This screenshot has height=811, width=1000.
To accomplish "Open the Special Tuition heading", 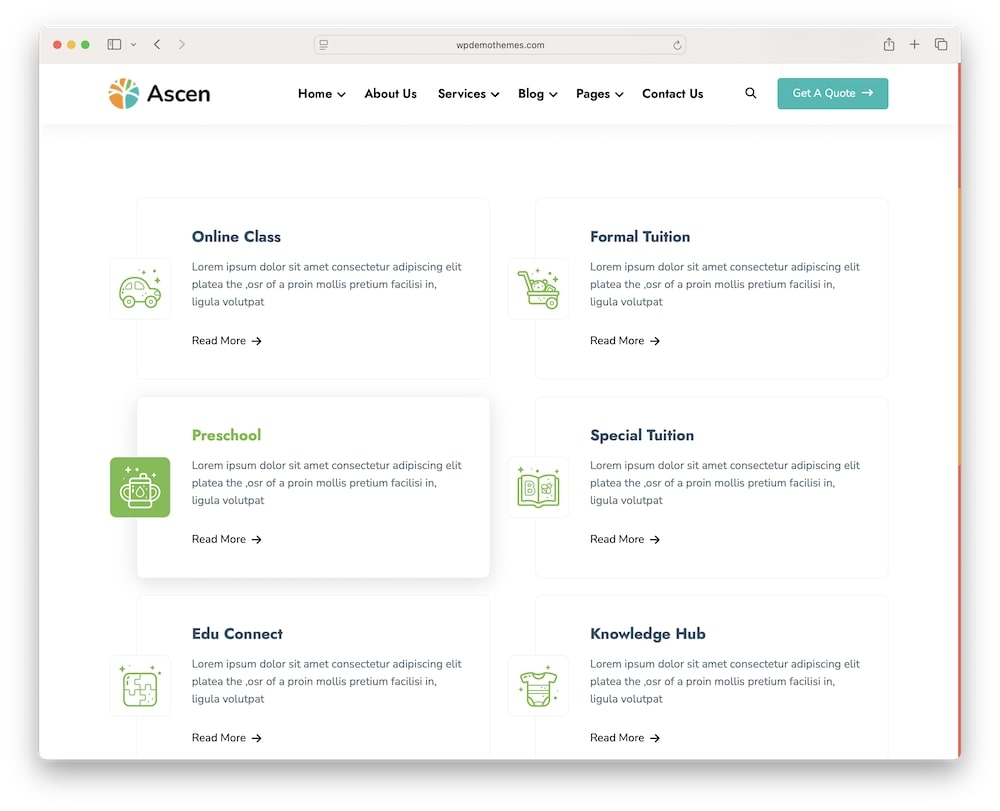I will [x=642, y=435].
